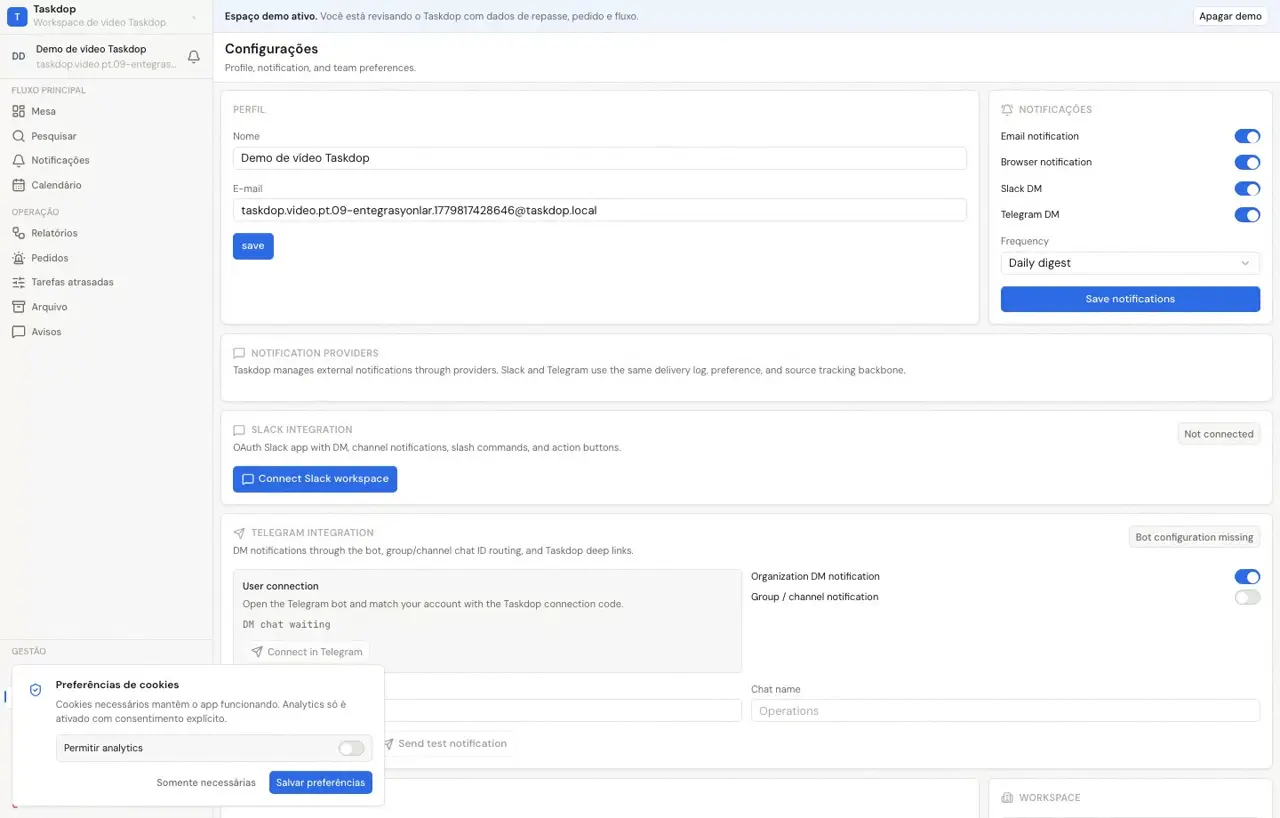Click the "Espaço demo ativo." banner text
The width and height of the screenshot is (1280, 818).
tap(270, 16)
